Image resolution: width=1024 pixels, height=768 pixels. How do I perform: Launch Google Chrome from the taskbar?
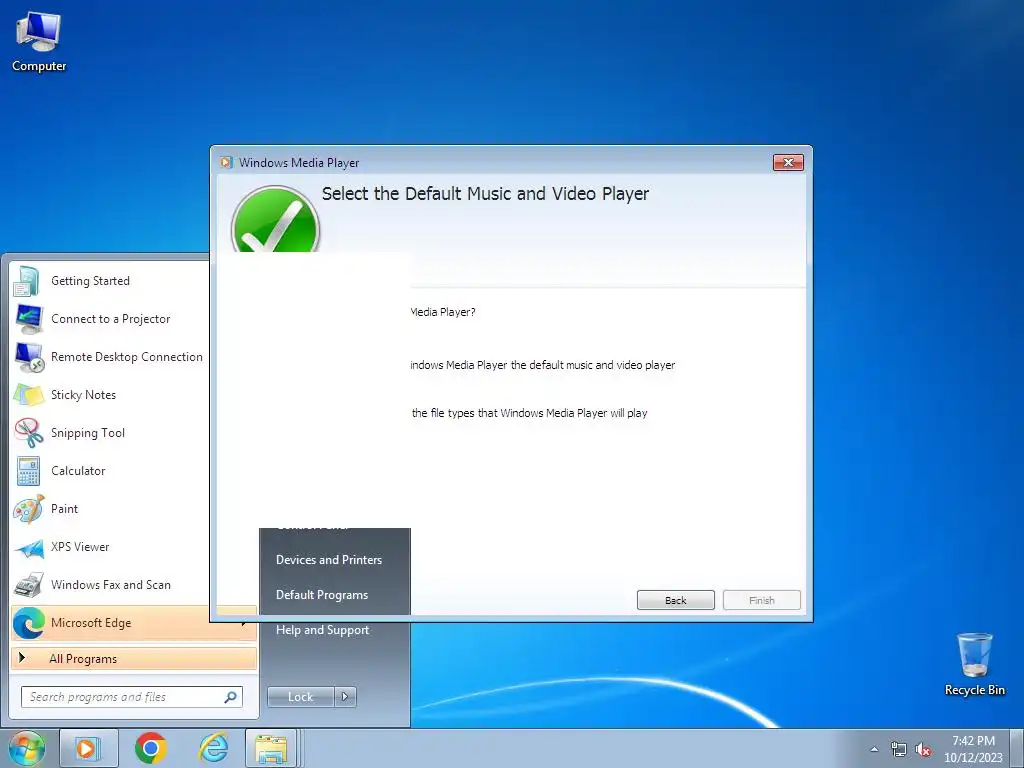151,748
